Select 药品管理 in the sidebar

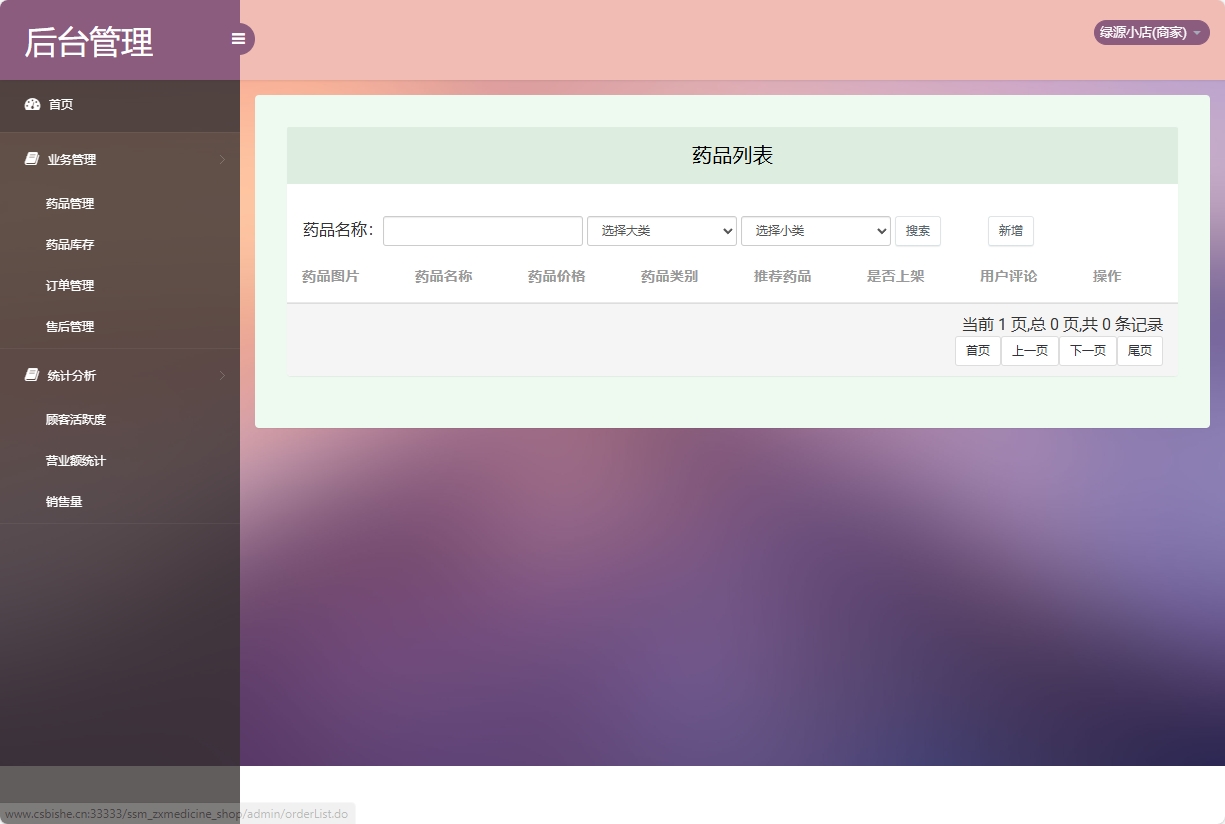[69, 203]
